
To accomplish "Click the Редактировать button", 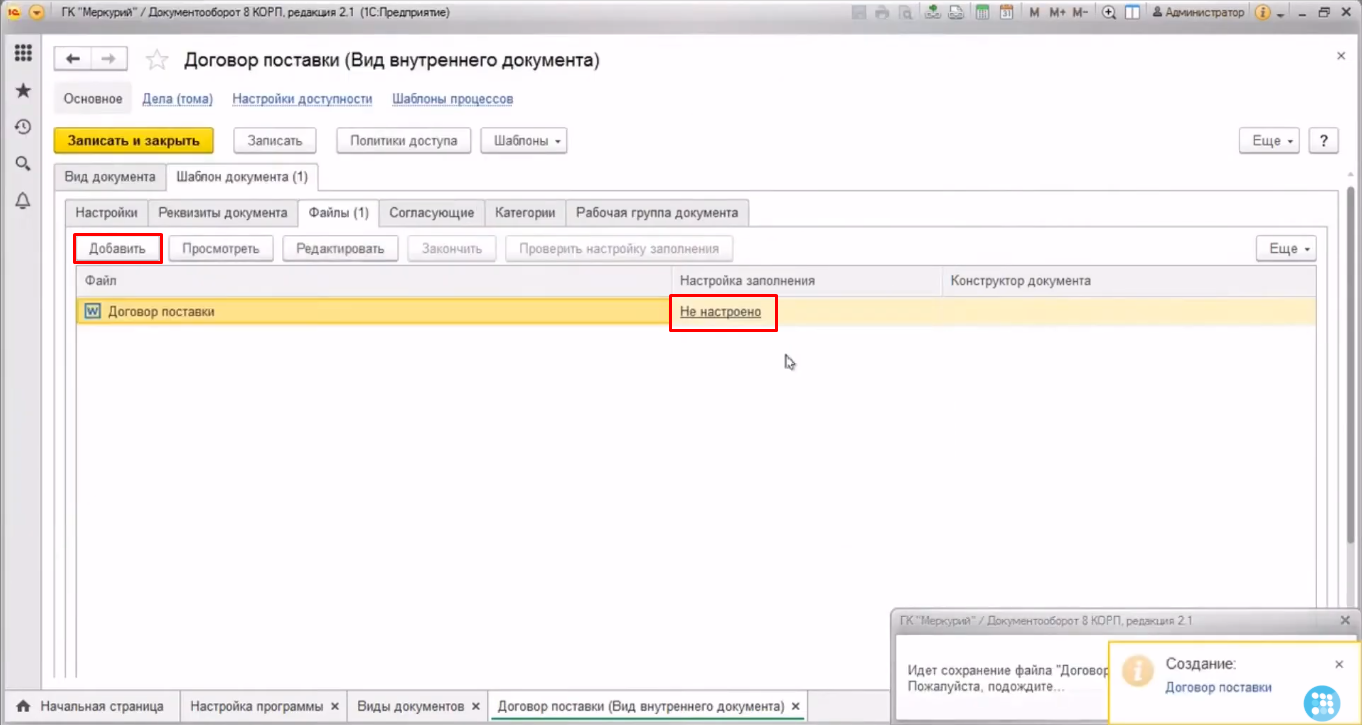I will (340, 248).
